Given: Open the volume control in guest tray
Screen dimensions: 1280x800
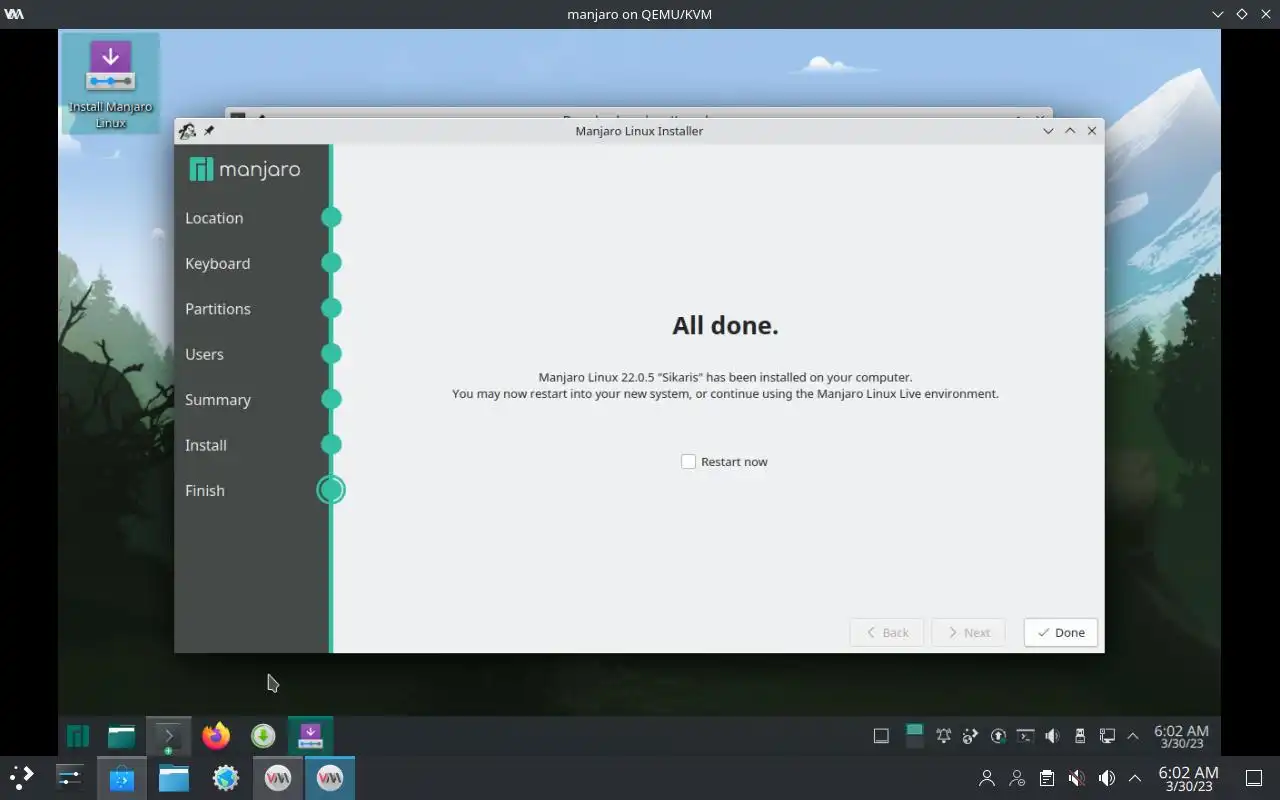Looking at the screenshot, I should coord(1052,736).
